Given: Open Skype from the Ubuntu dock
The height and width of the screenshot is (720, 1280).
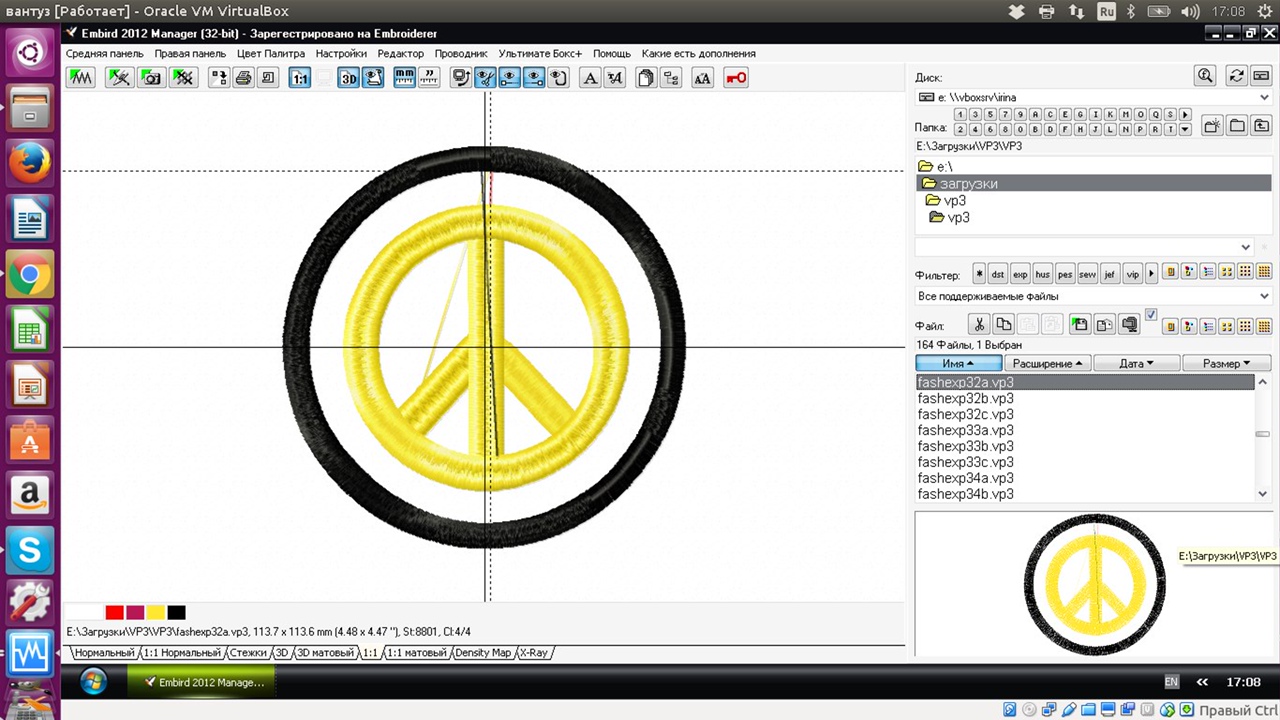Looking at the screenshot, I should (x=29, y=549).
